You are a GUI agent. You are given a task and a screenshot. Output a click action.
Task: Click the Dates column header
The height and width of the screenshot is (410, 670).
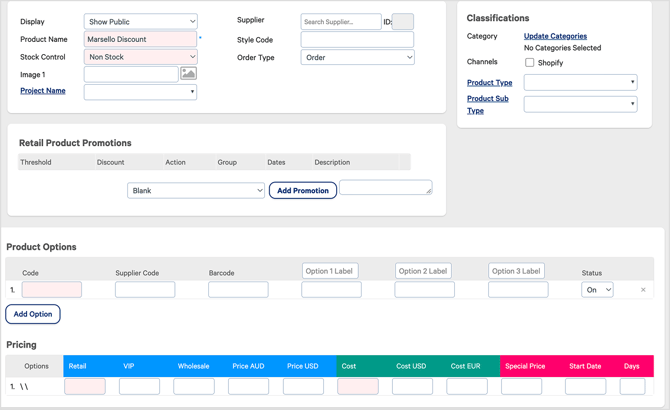[x=276, y=162]
